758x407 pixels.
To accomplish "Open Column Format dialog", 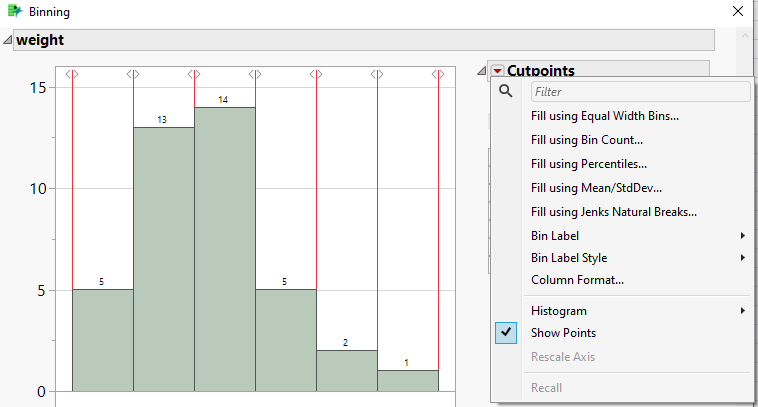I will click(x=577, y=280).
